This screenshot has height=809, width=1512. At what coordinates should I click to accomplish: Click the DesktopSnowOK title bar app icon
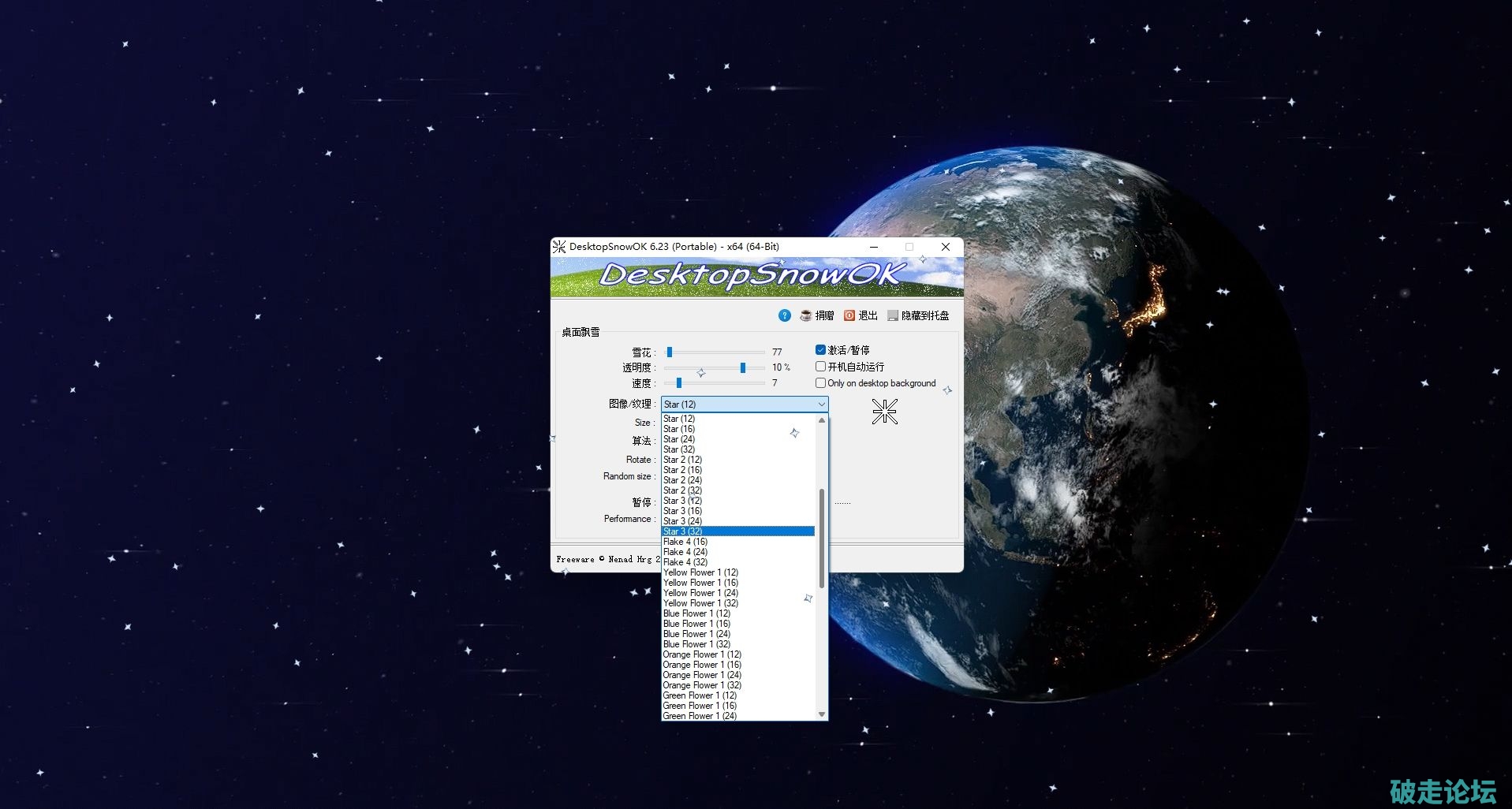(559, 247)
